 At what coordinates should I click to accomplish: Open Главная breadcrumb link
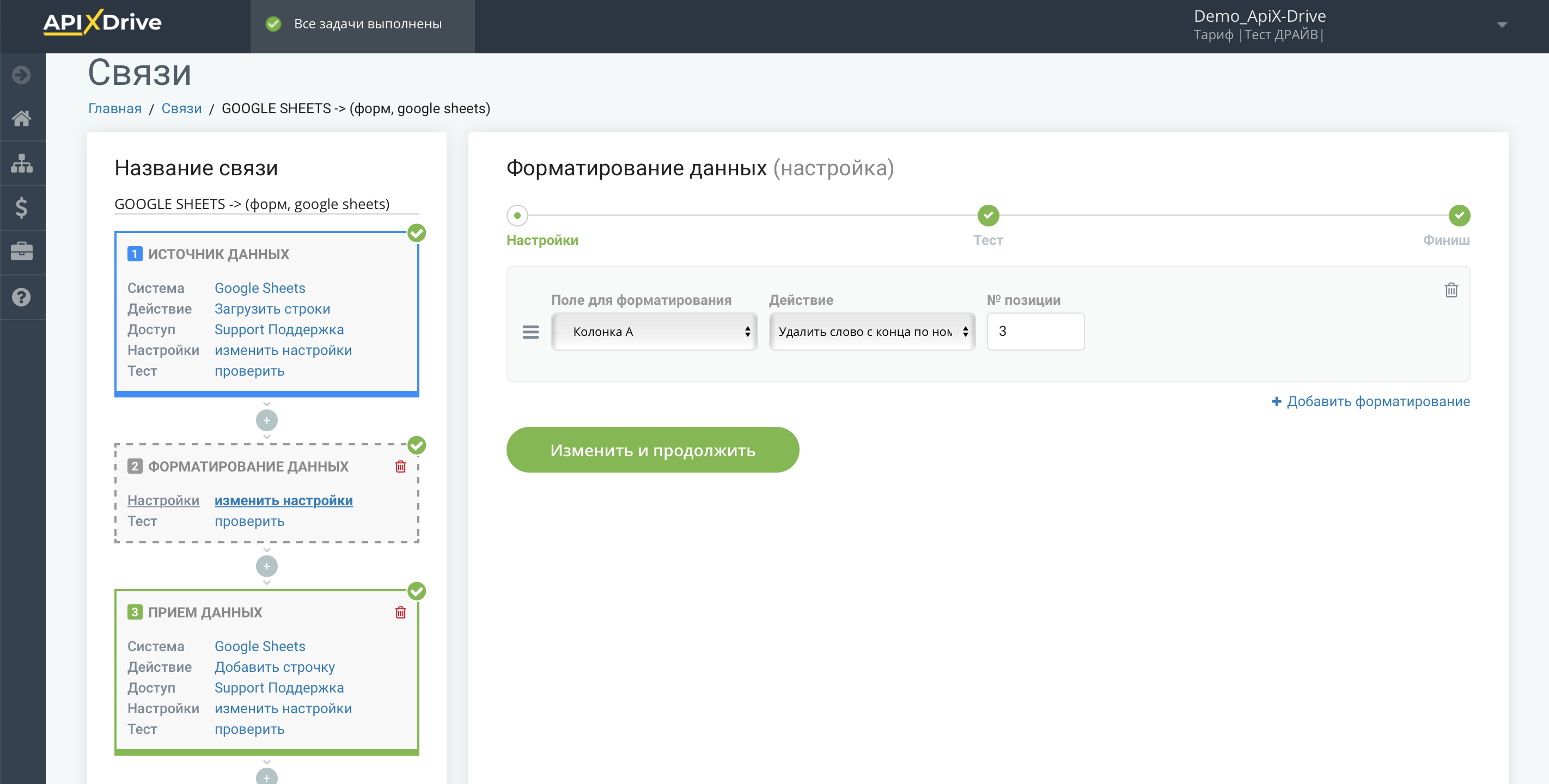point(115,108)
